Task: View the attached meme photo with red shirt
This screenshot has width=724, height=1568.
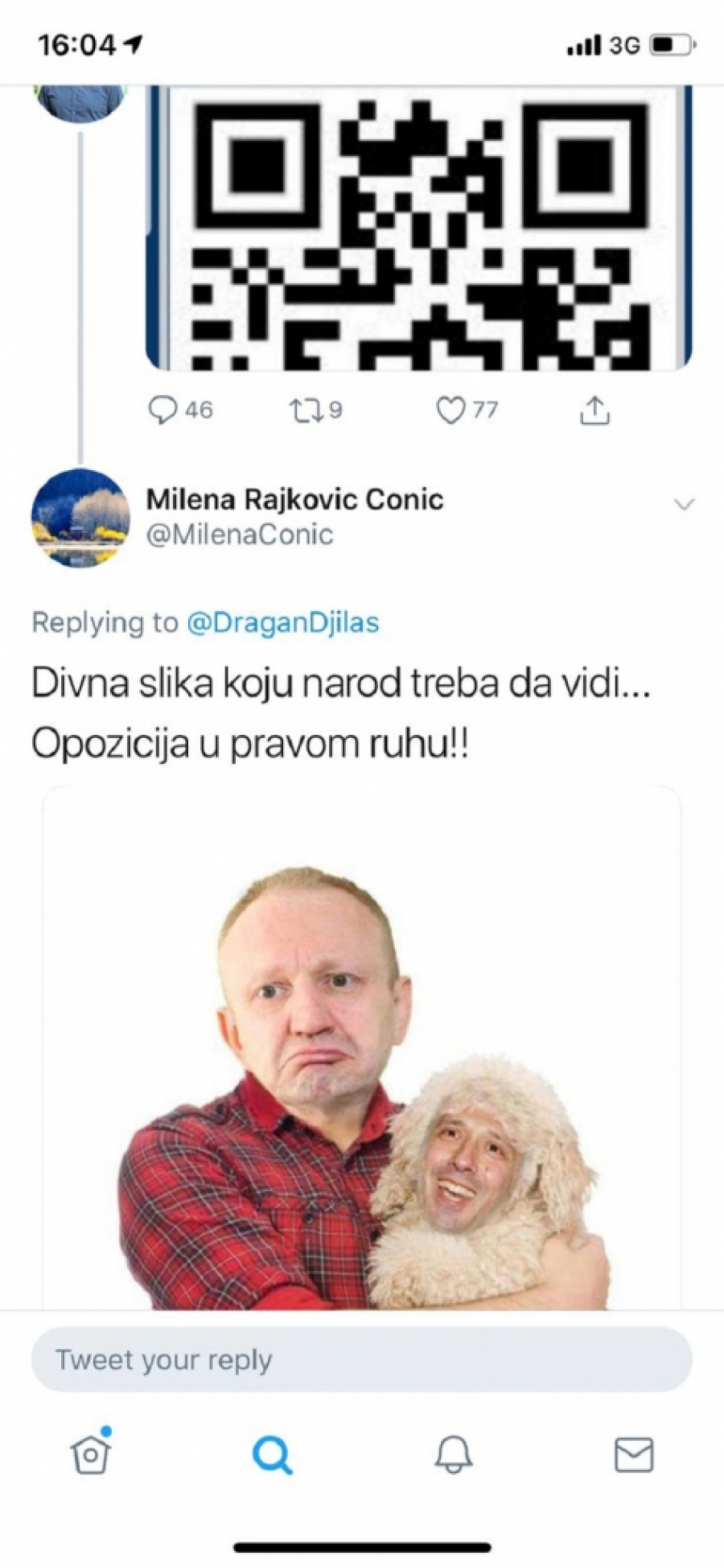Action: click(362, 1046)
